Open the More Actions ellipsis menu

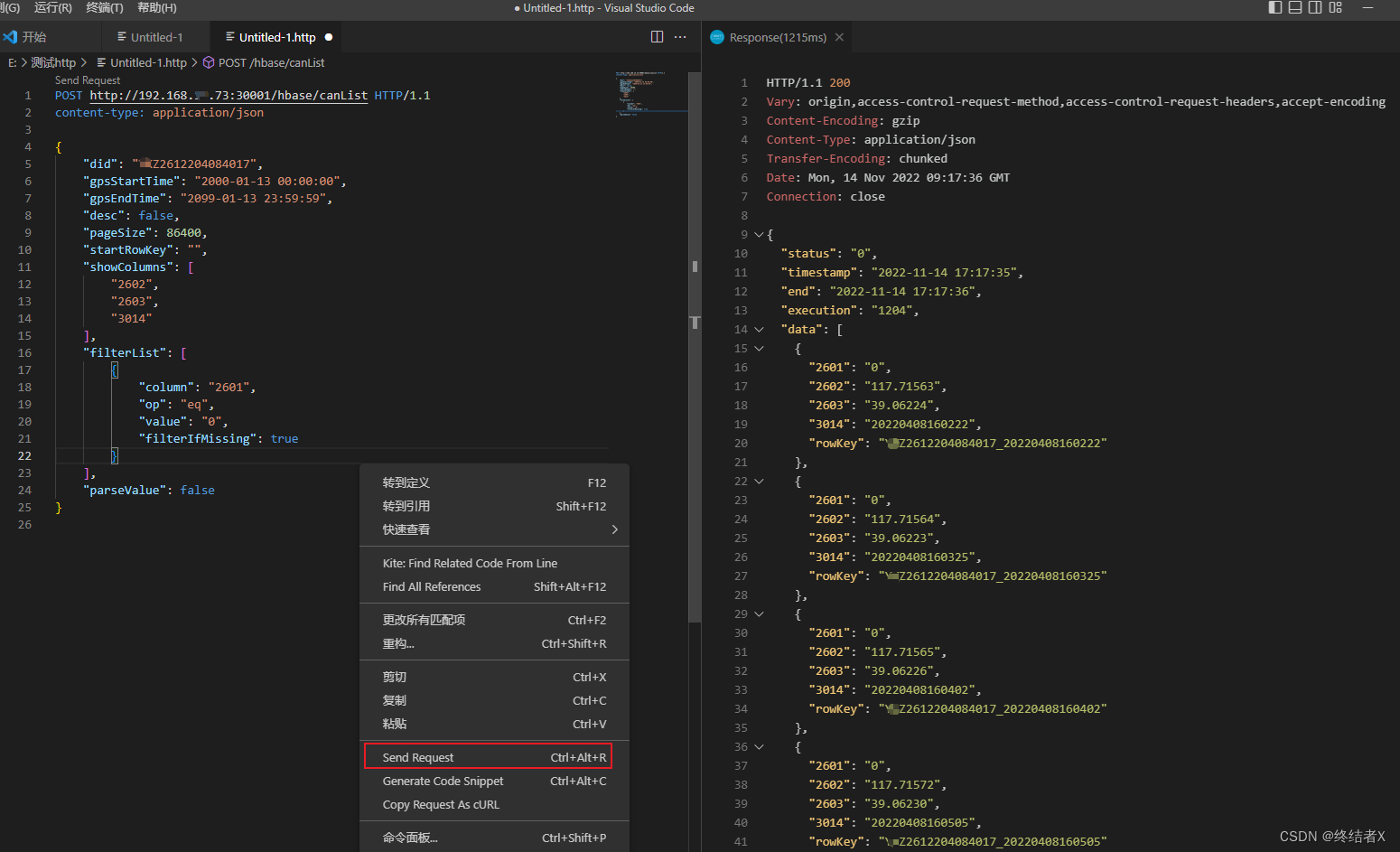pos(680,37)
